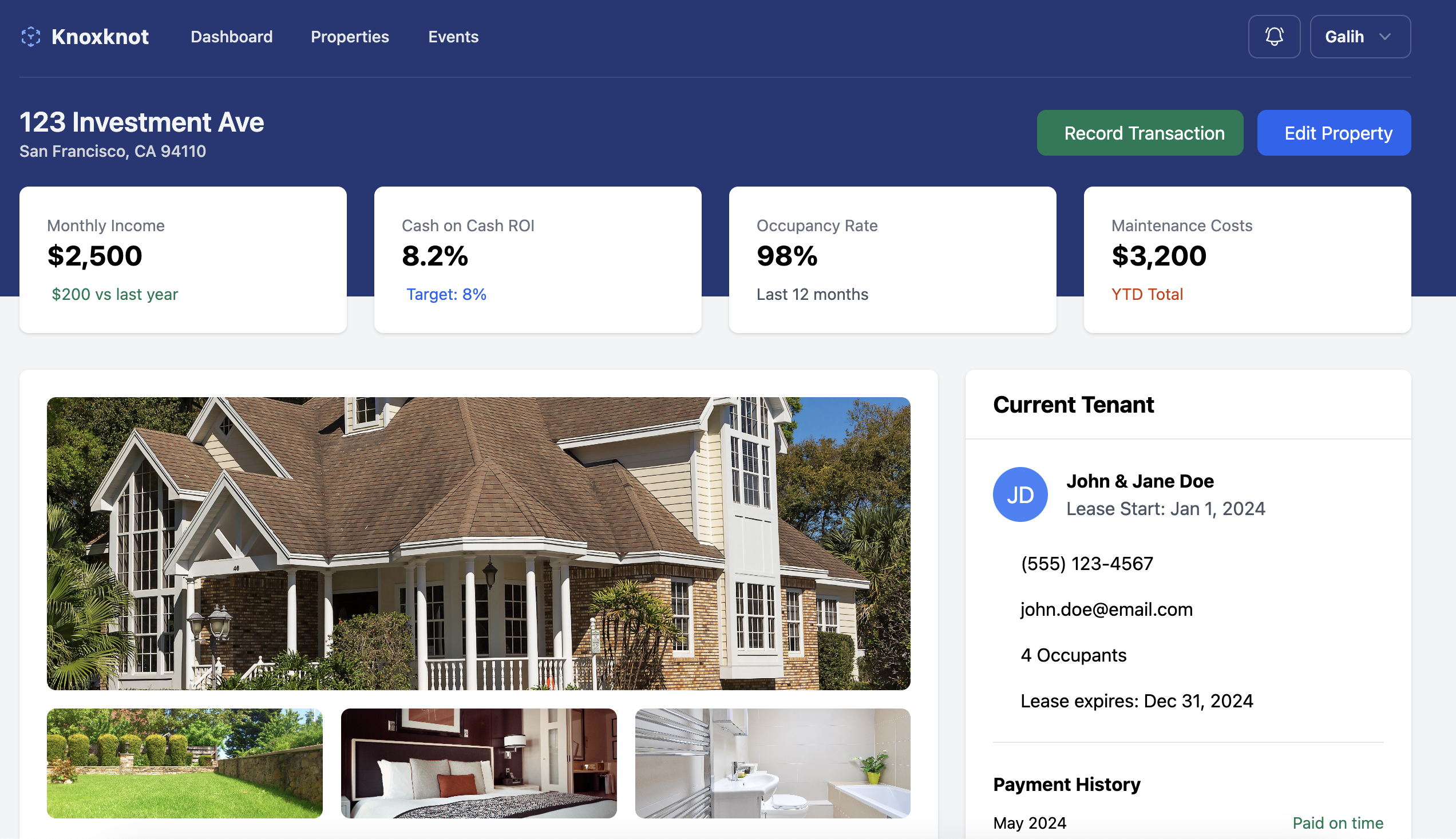Click the tenant avatar JD icon
This screenshot has height=839, width=1456.
click(x=1019, y=494)
